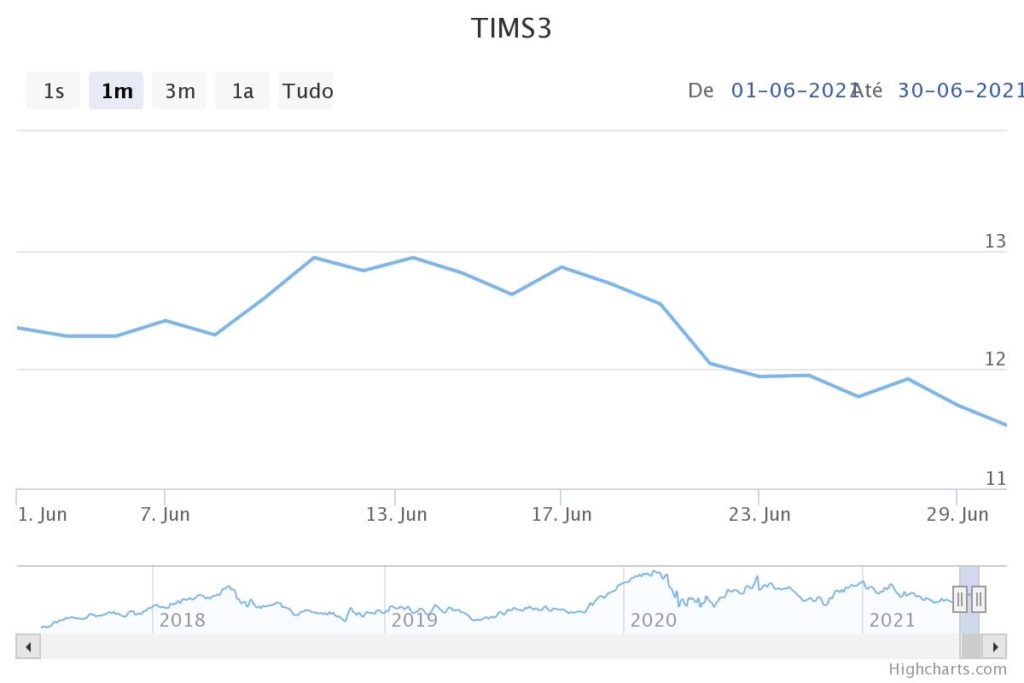Viewport: 1024px width, 683px height.
Task: Show all data with Tudo
Action: (x=307, y=91)
